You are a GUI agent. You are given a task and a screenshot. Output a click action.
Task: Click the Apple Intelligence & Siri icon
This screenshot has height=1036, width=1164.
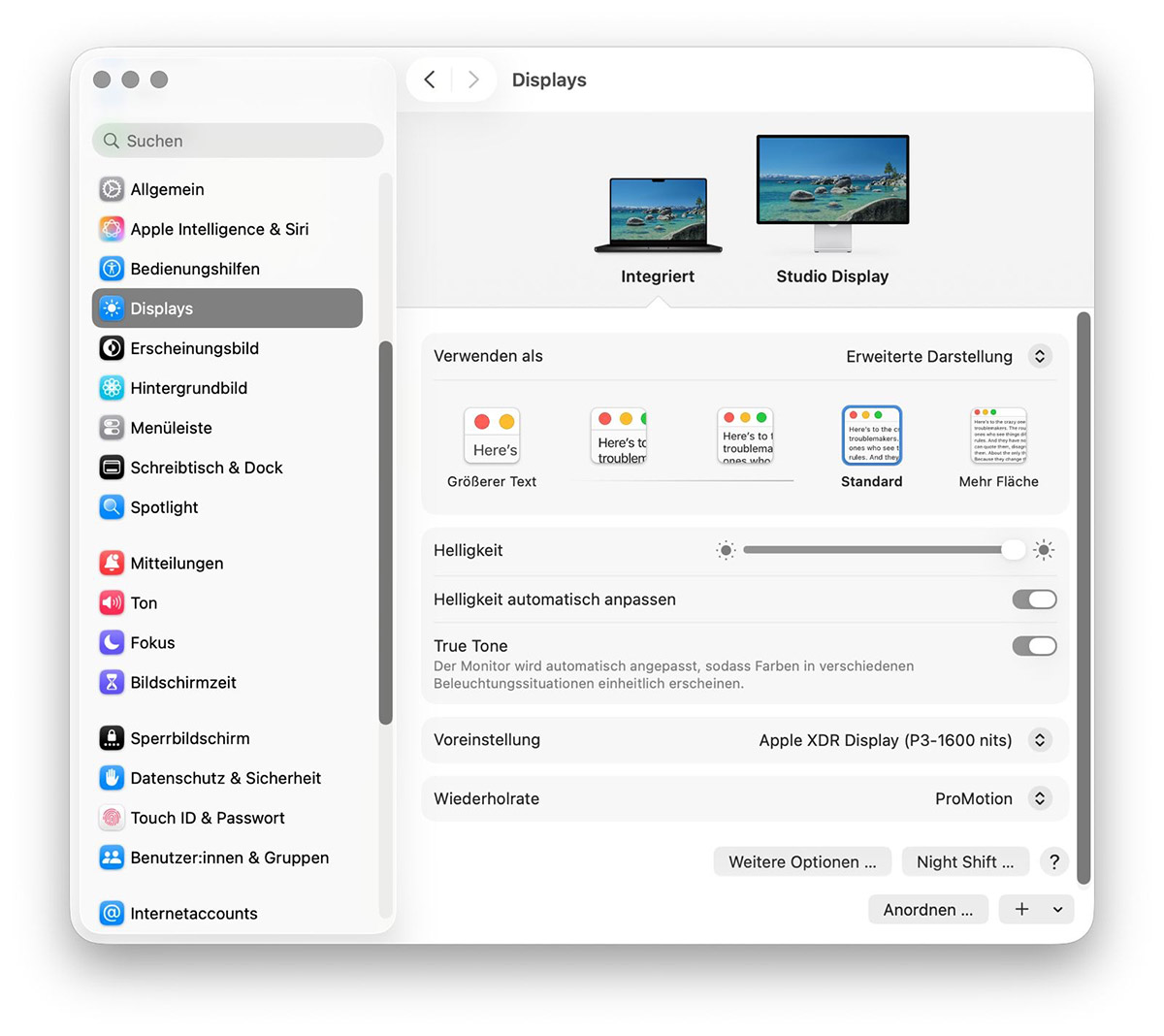(x=112, y=229)
